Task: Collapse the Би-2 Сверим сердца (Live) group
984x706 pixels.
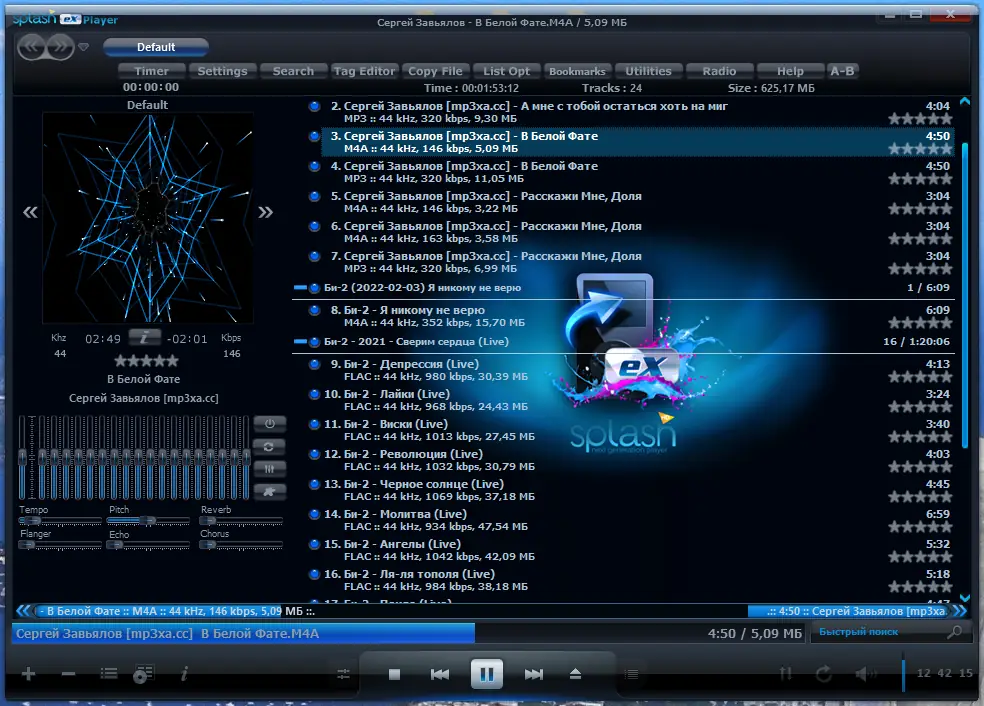Action: (300, 342)
